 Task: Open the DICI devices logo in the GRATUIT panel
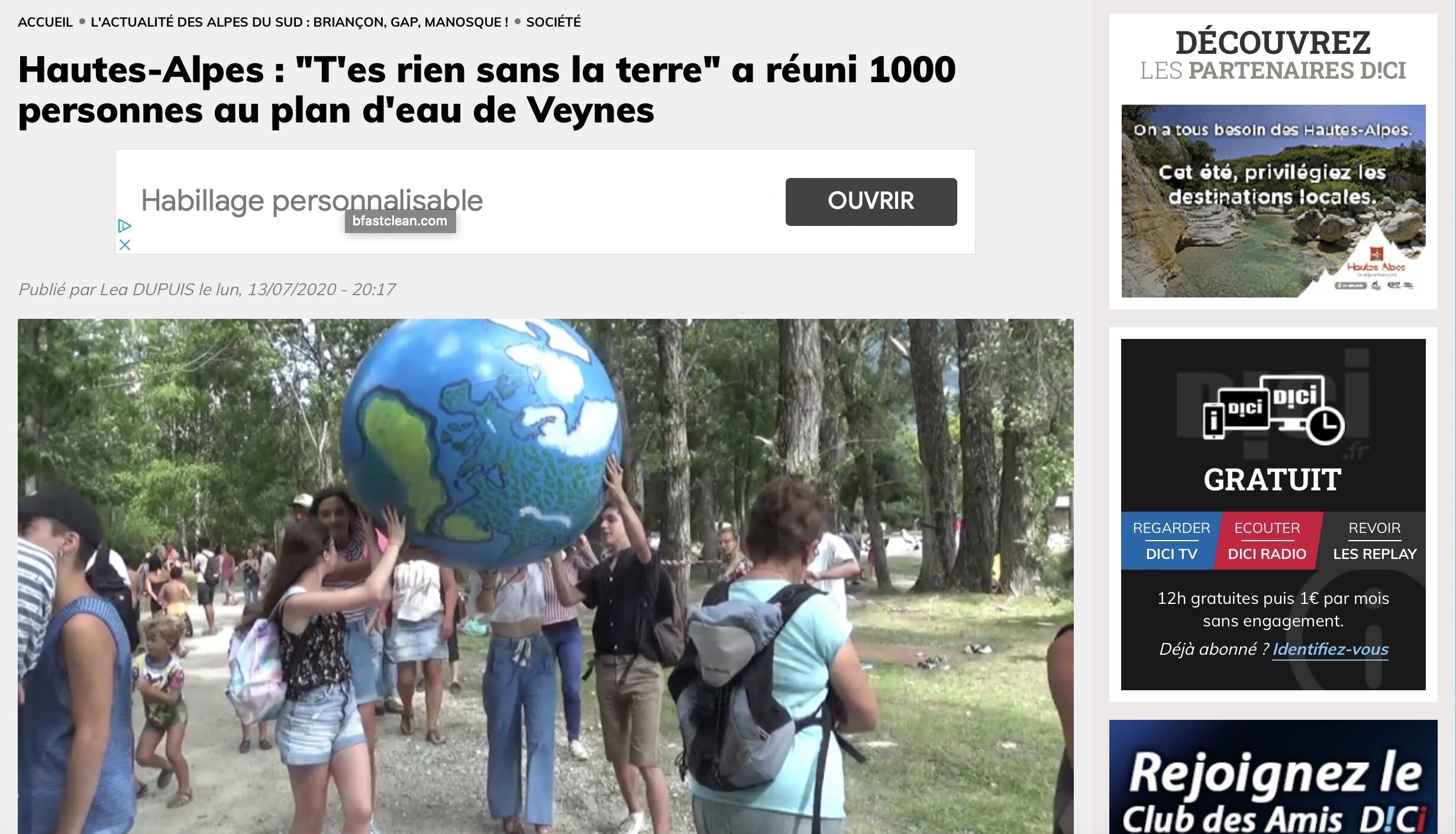point(1273,410)
